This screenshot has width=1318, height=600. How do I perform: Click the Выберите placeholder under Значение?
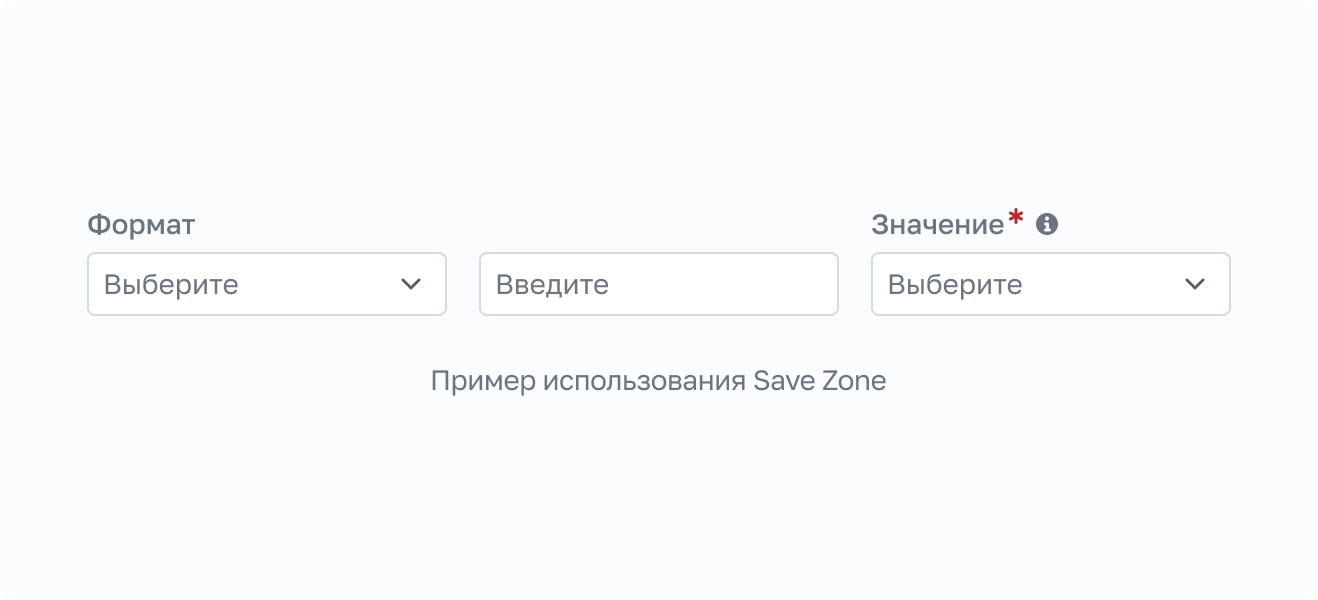pyautogui.click(x=955, y=285)
